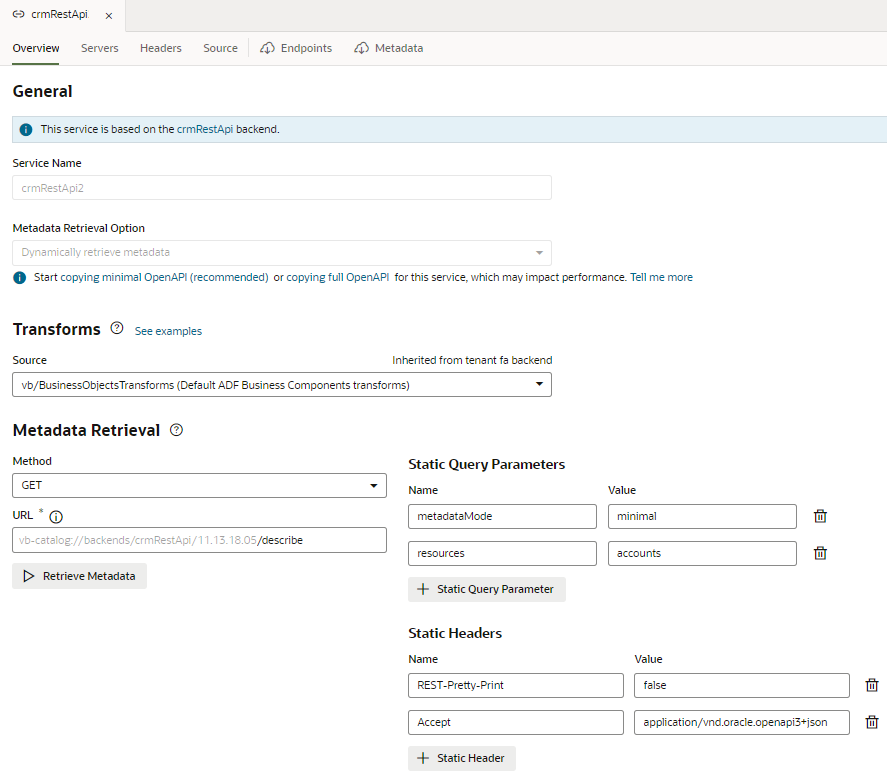Click the Accept header name field

click(x=516, y=723)
